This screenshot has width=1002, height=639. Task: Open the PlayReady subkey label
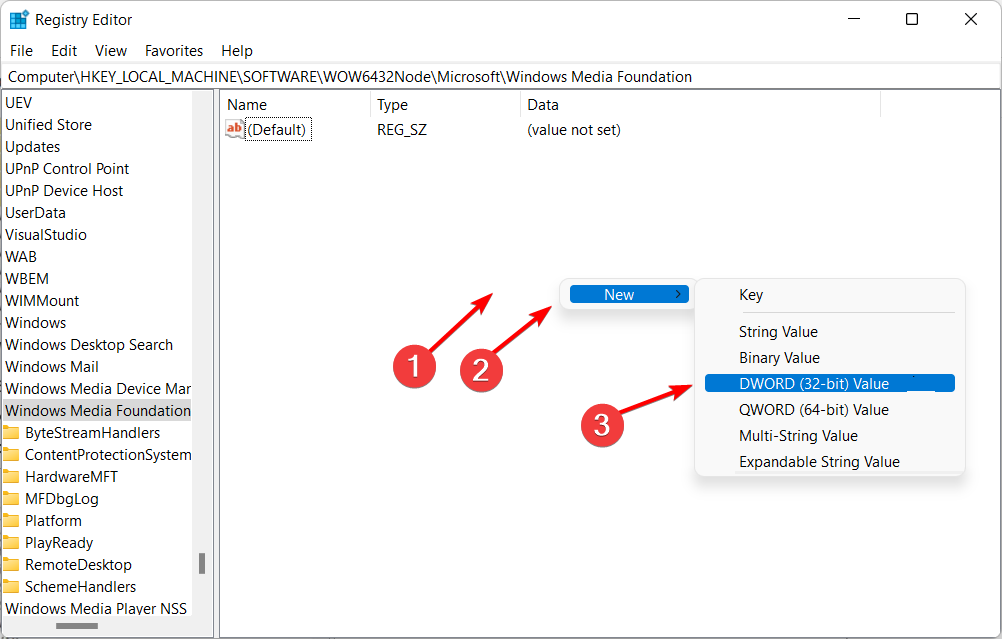[x=59, y=543]
